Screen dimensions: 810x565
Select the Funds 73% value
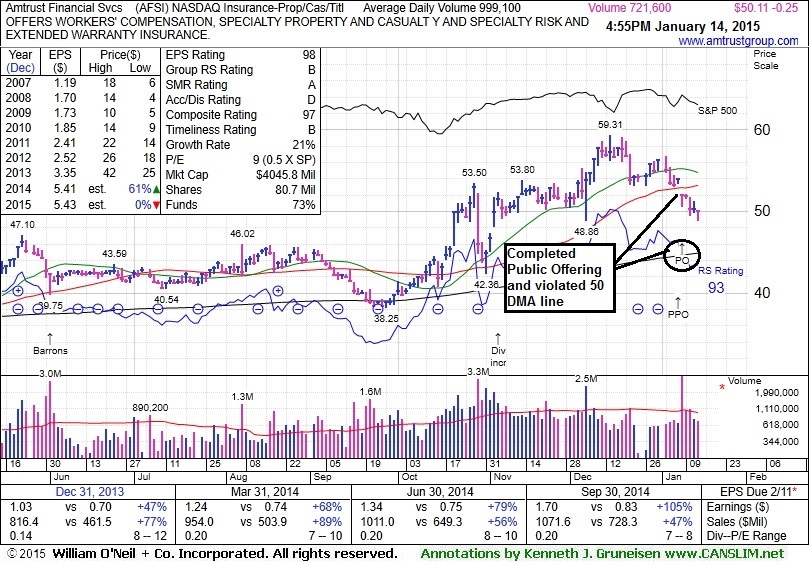tap(304, 205)
